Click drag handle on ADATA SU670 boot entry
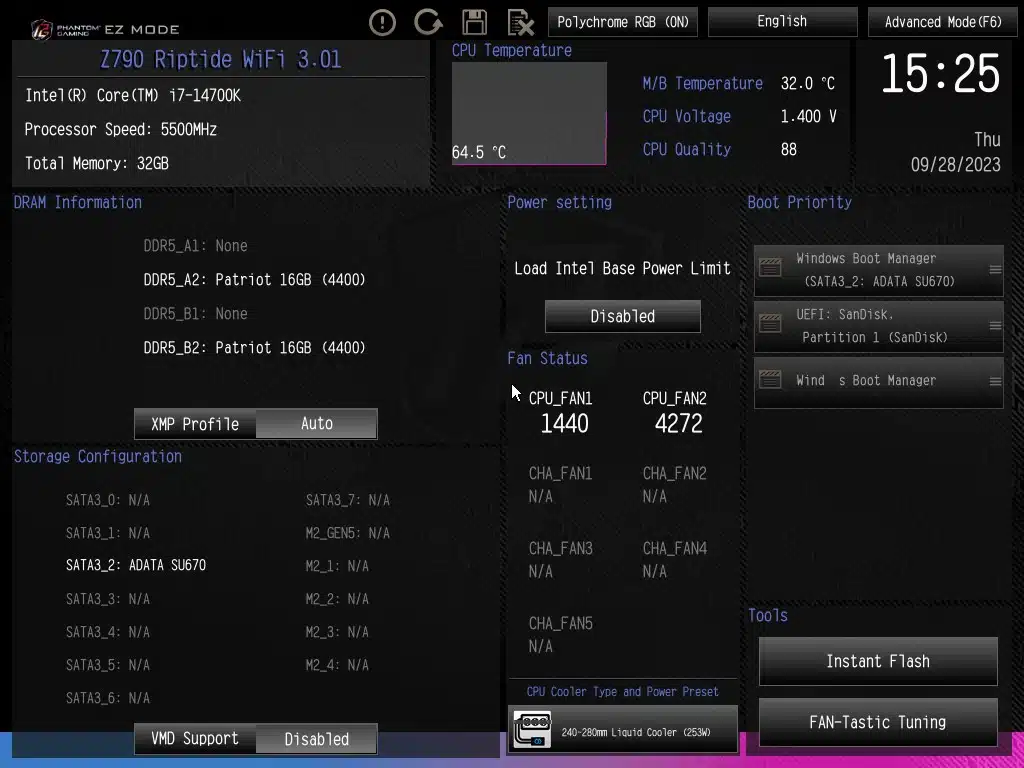This screenshot has width=1024, height=768. click(x=995, y=270)
